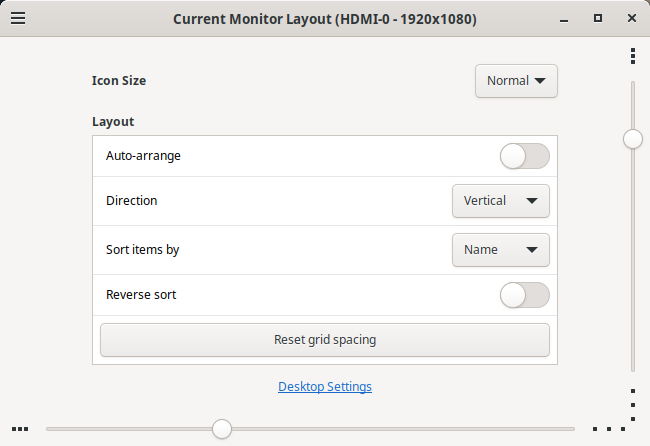Expand the Direction dropdown showing Vertical

[x=500, y=201]
